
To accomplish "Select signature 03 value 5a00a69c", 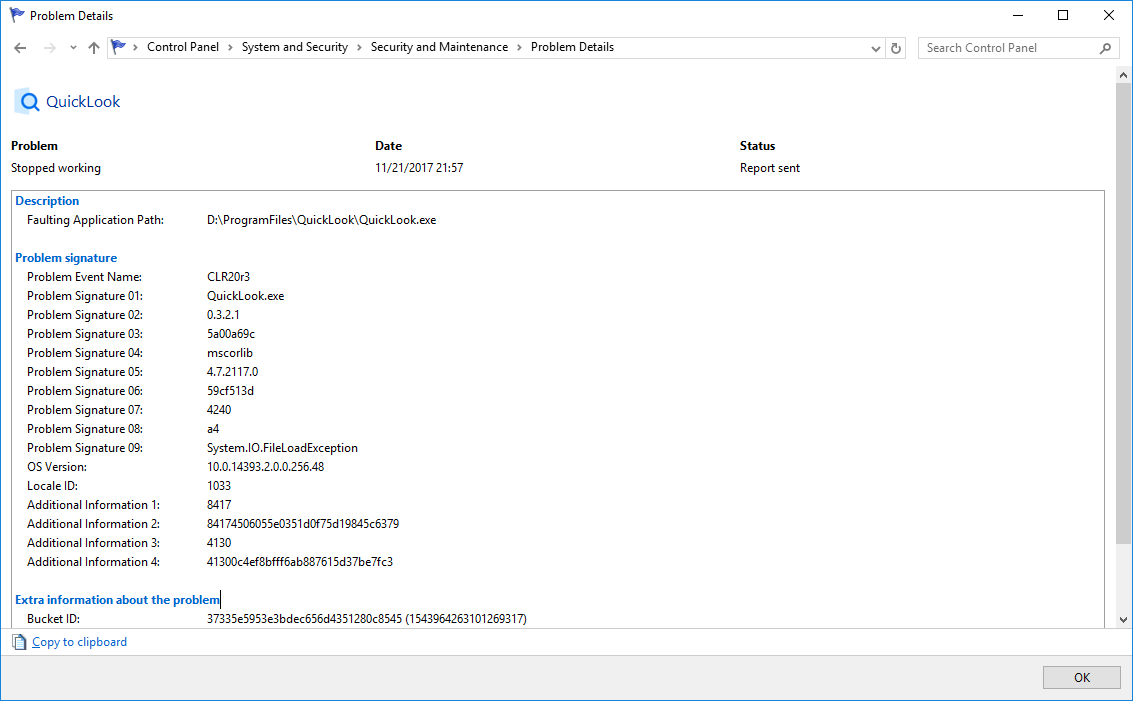I will 231,334.
